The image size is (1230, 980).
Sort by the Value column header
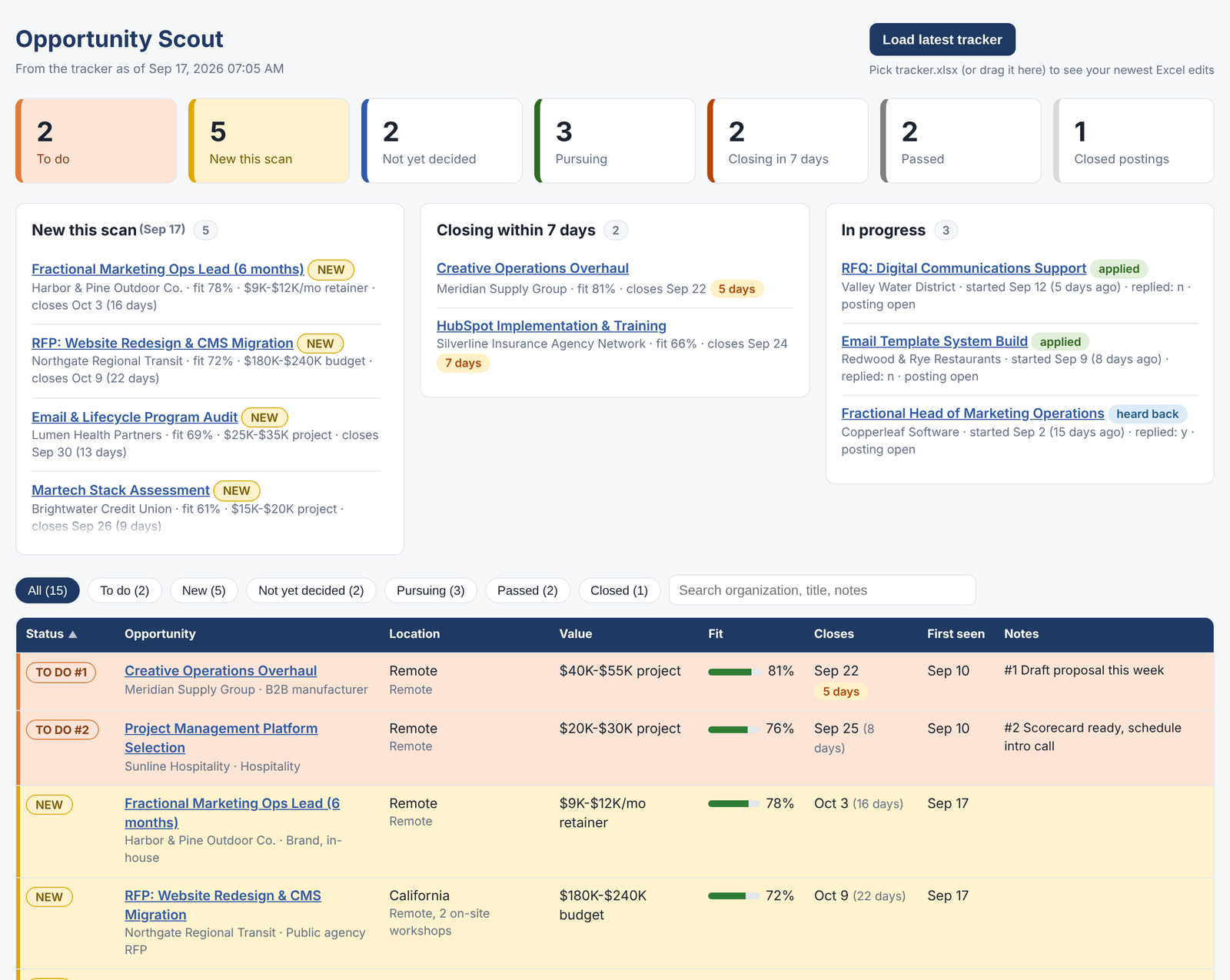(576, 634)
